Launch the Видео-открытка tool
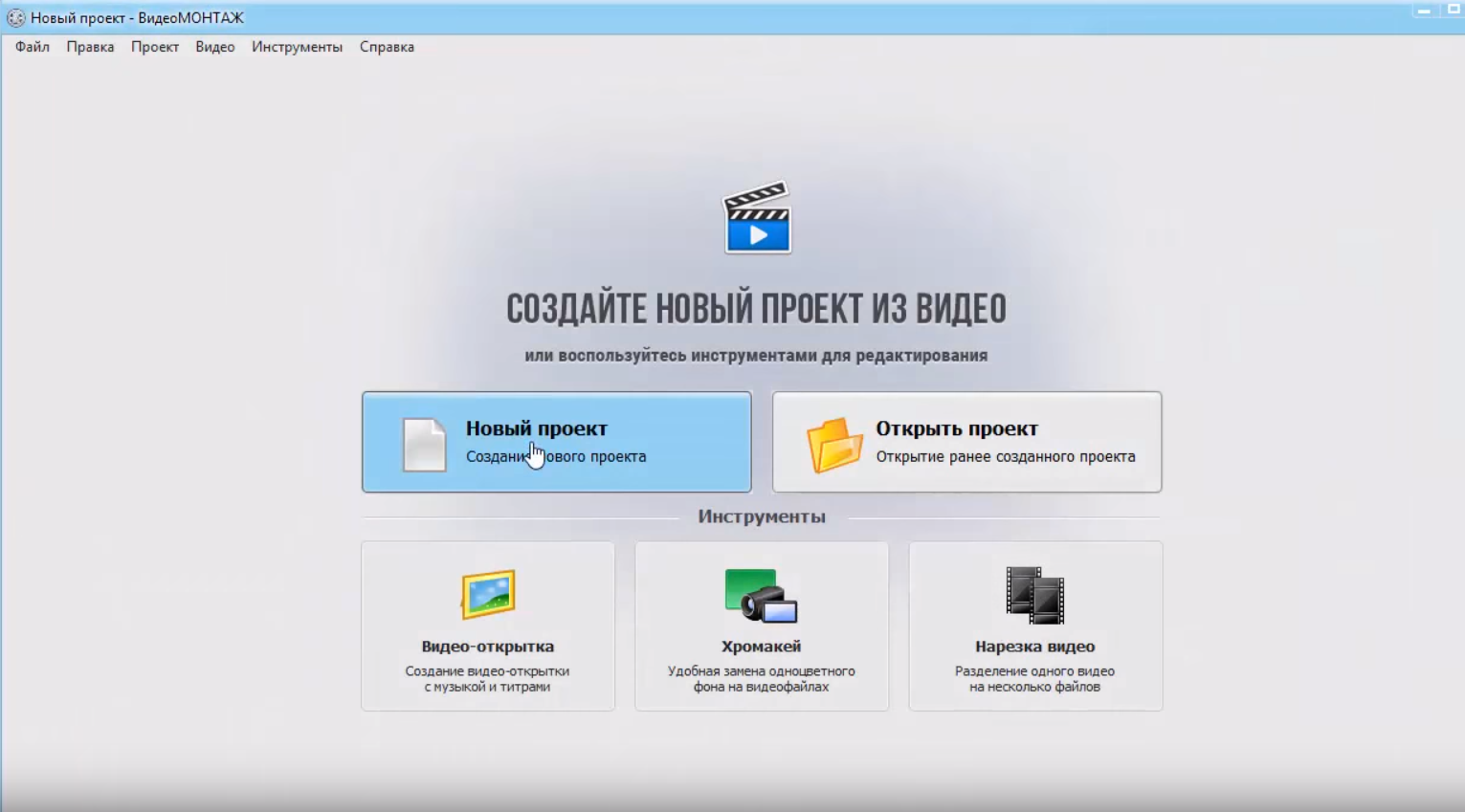This screenshot has width=1465, height=812. [488, 626]
